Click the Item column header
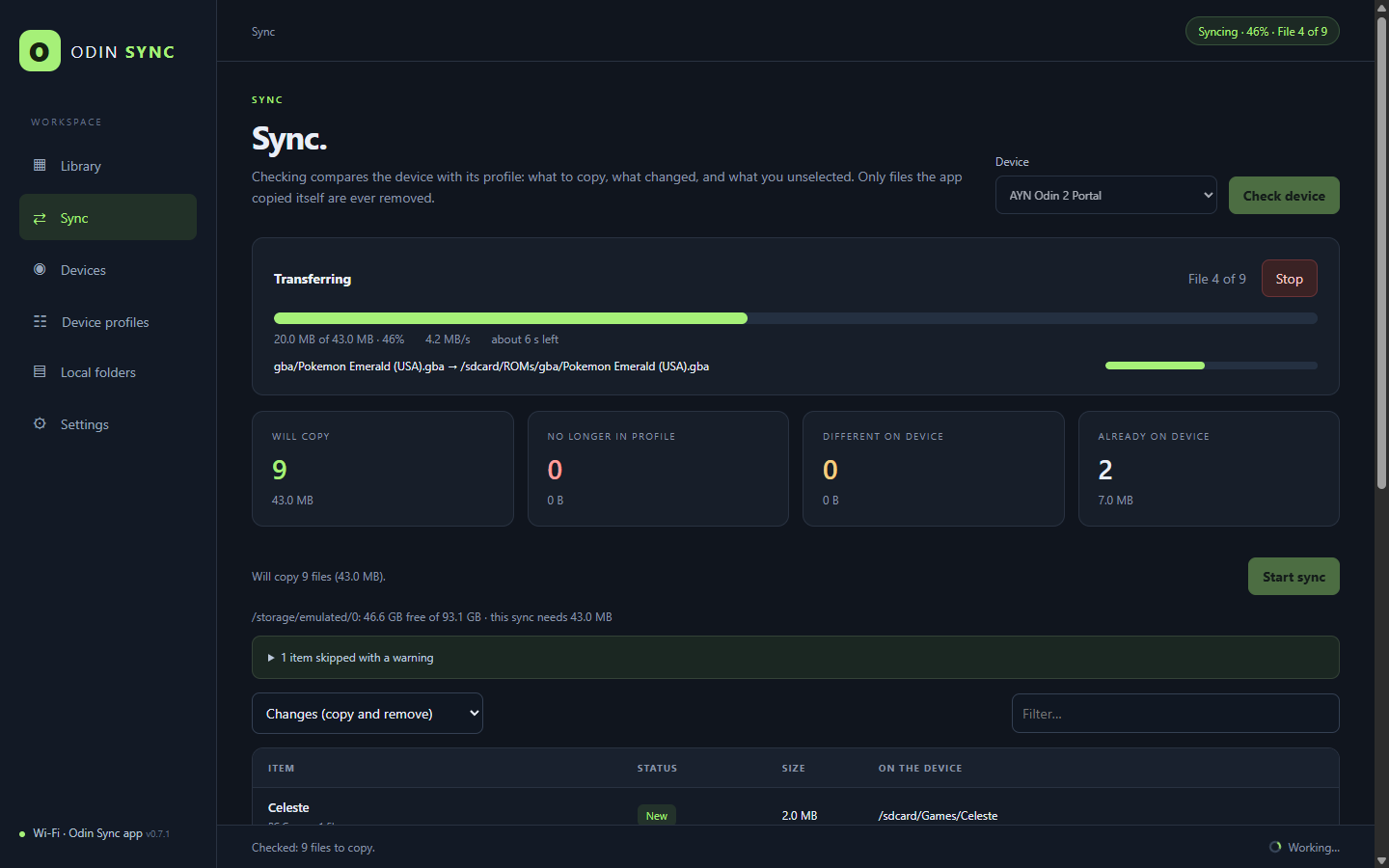The height and width of the screenshot is (868, 1389). pyautogui.click(x=281, y=769)
